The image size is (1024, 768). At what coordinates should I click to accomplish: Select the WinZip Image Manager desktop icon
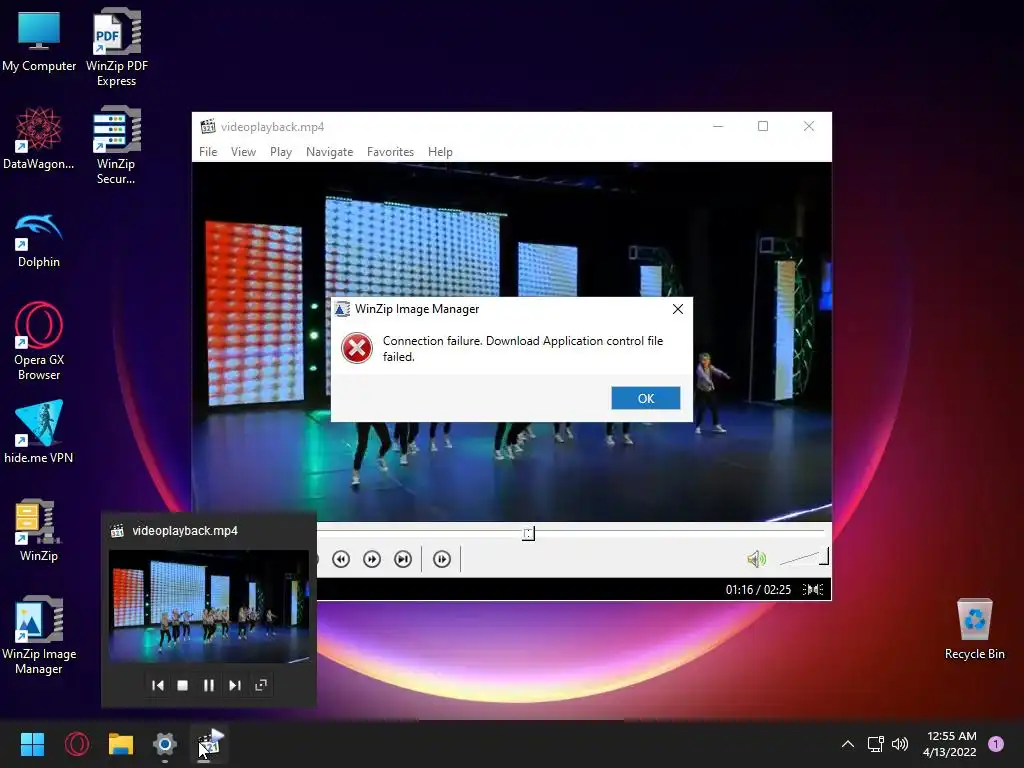(x=39, y=635)
